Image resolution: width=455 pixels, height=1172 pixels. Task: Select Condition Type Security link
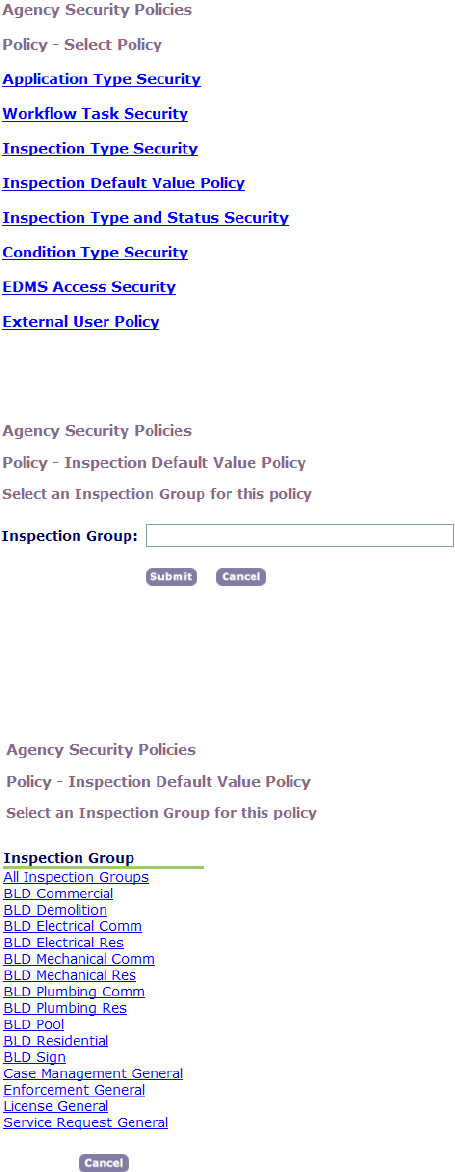96,253
